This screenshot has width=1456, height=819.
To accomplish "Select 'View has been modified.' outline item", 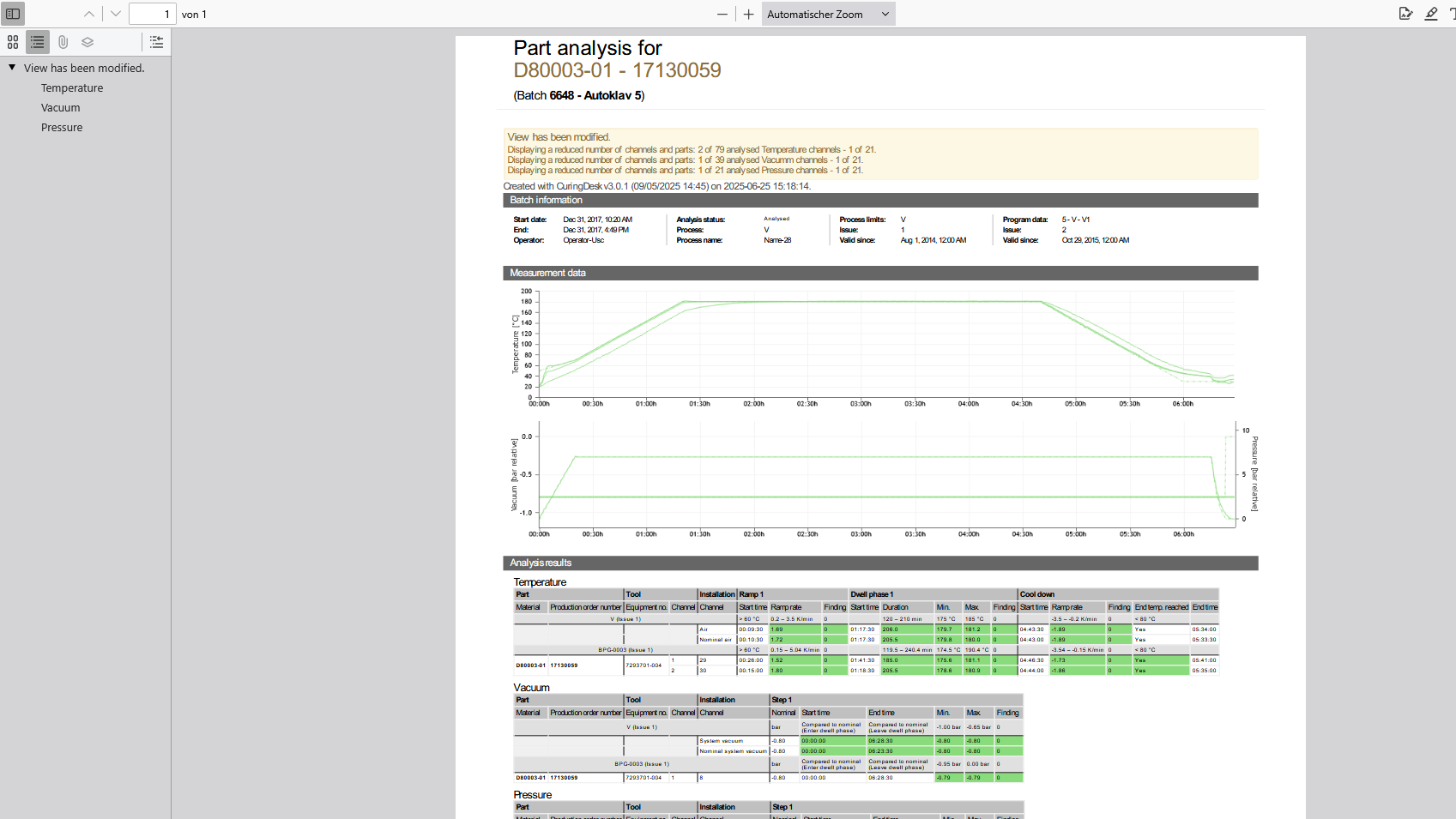I will coord(84,68).
